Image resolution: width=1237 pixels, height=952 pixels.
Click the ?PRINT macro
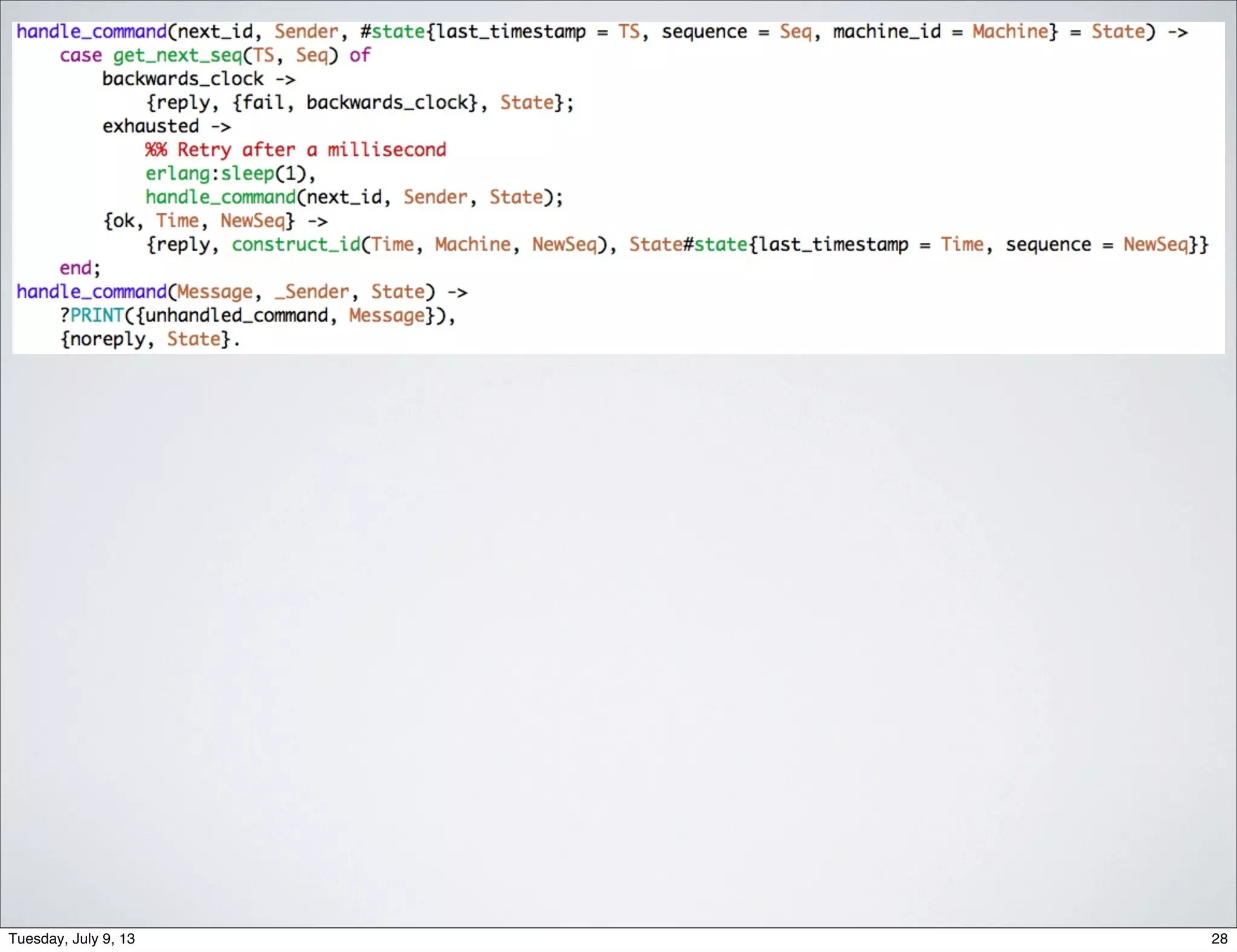pyautogui.click(x=92, y=315)
